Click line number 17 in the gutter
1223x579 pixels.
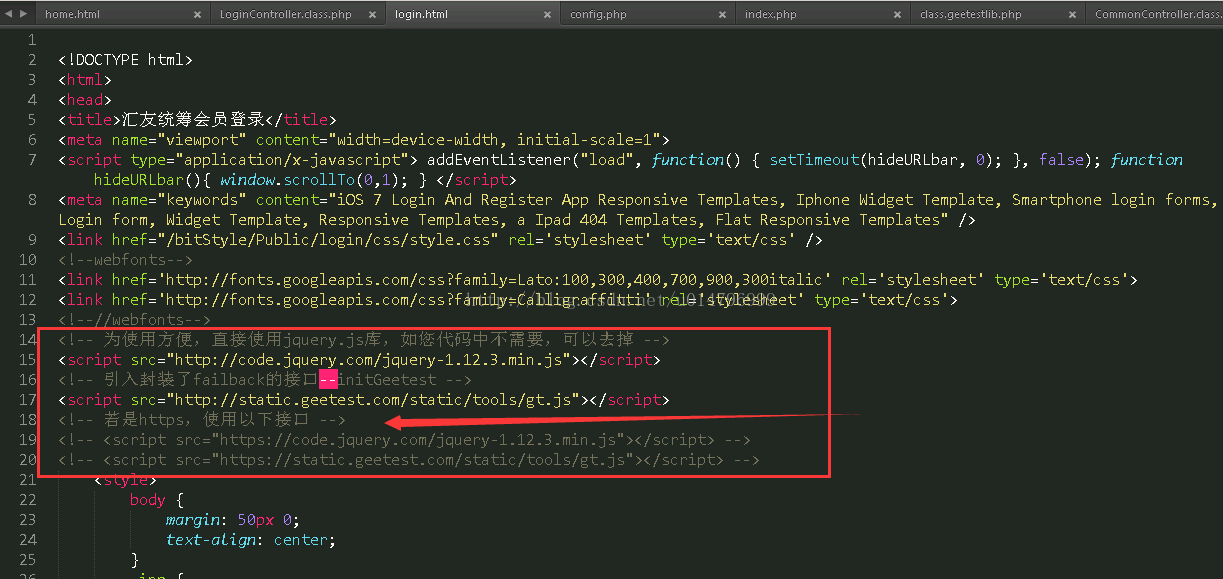28,400
